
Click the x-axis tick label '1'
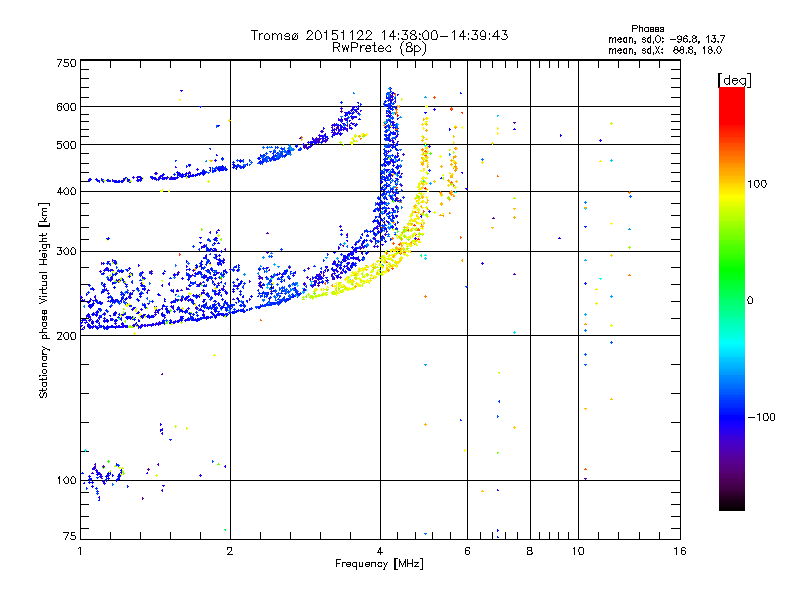pyautogui.click(x=80, y=551)
